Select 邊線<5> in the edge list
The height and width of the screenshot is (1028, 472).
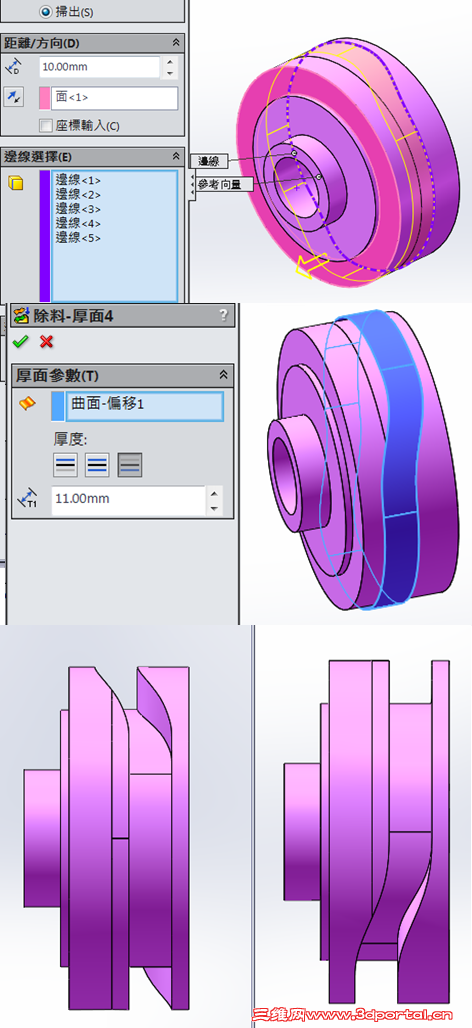pyautogui.click(x=78, y=238)
